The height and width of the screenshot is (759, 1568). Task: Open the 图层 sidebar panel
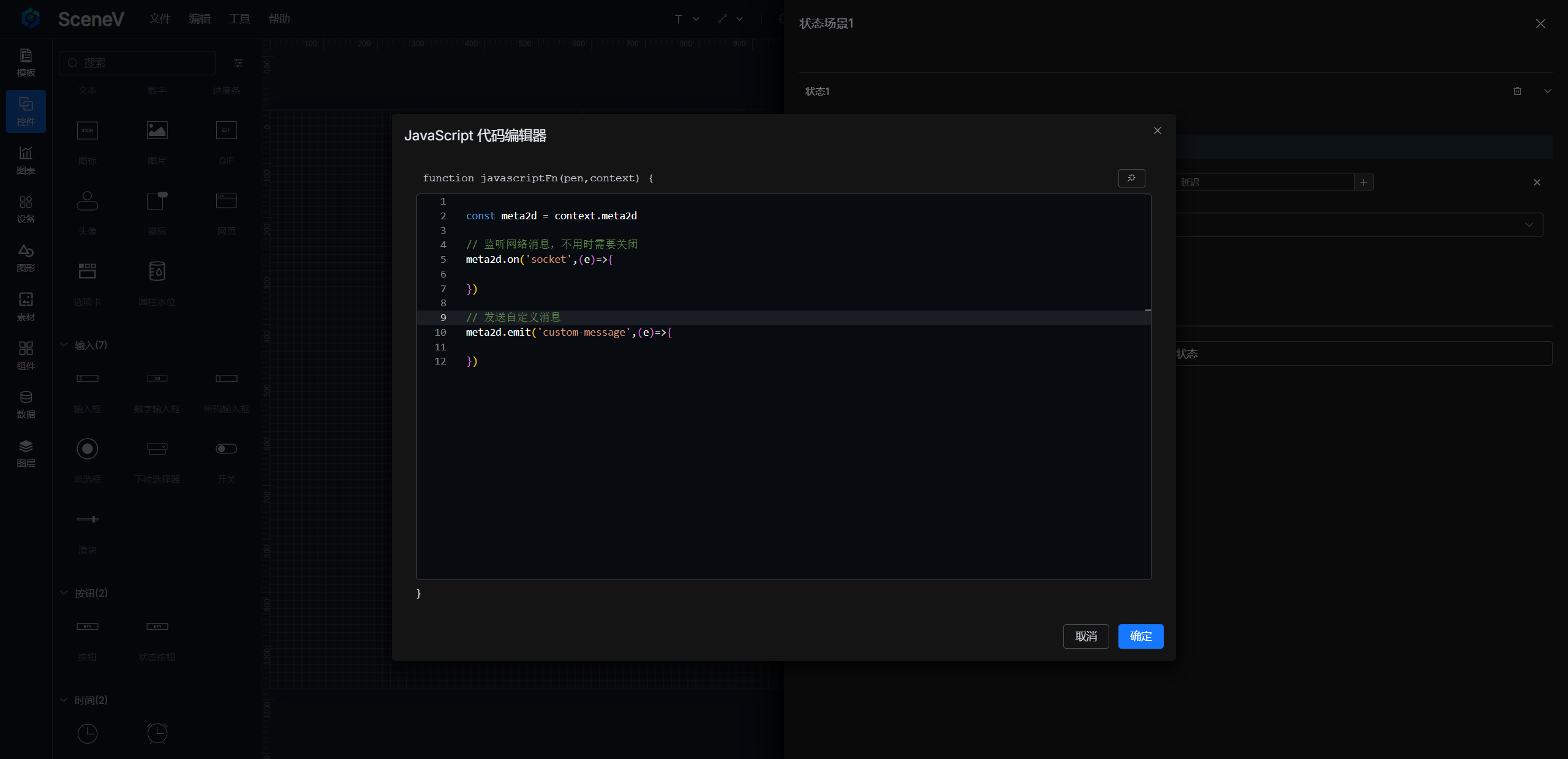coord(26,453)
